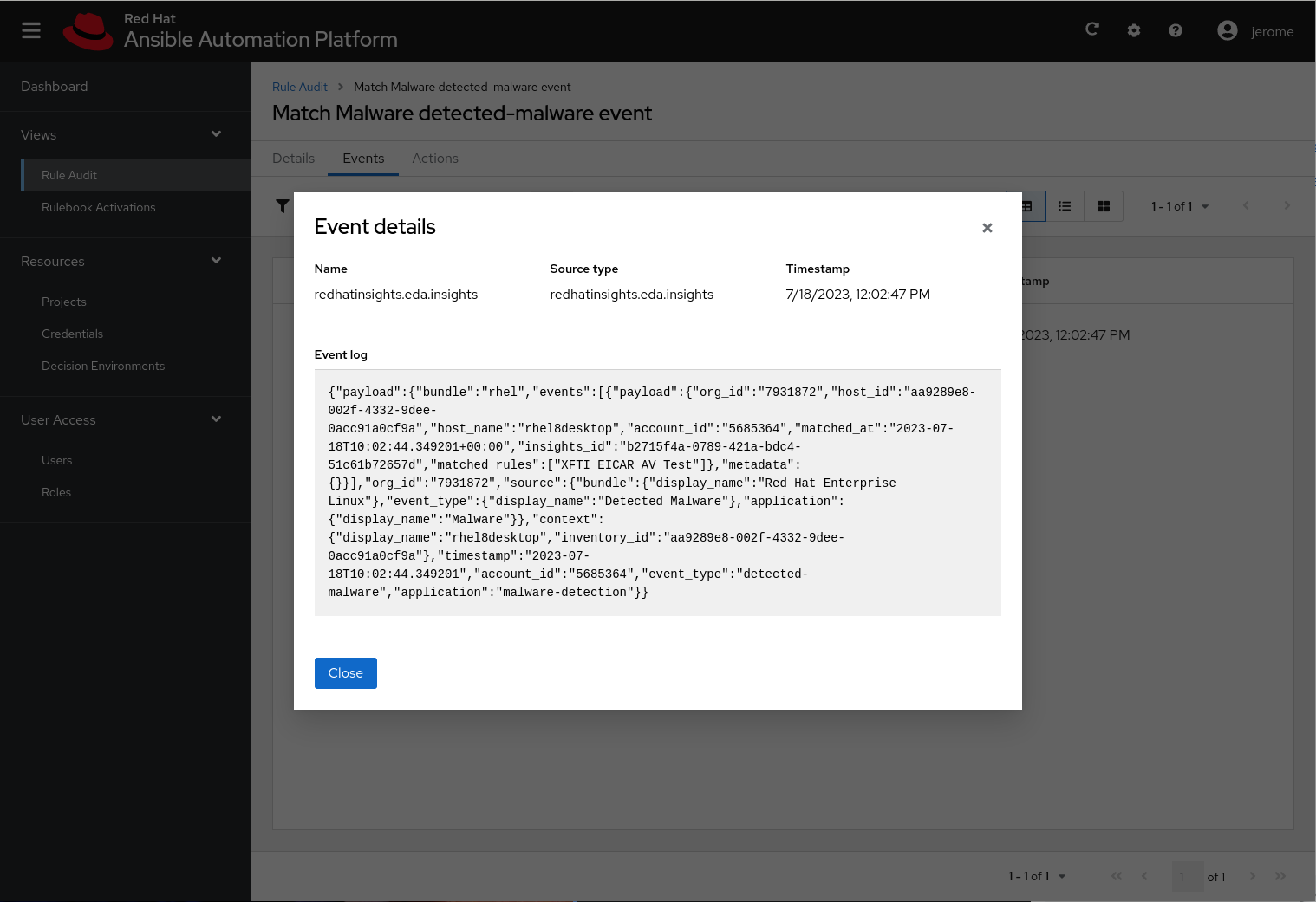The width and height of the screenshot is (1316, 902).
Task: Click the Red Hat Ansible logo
Action: [88, 30]
